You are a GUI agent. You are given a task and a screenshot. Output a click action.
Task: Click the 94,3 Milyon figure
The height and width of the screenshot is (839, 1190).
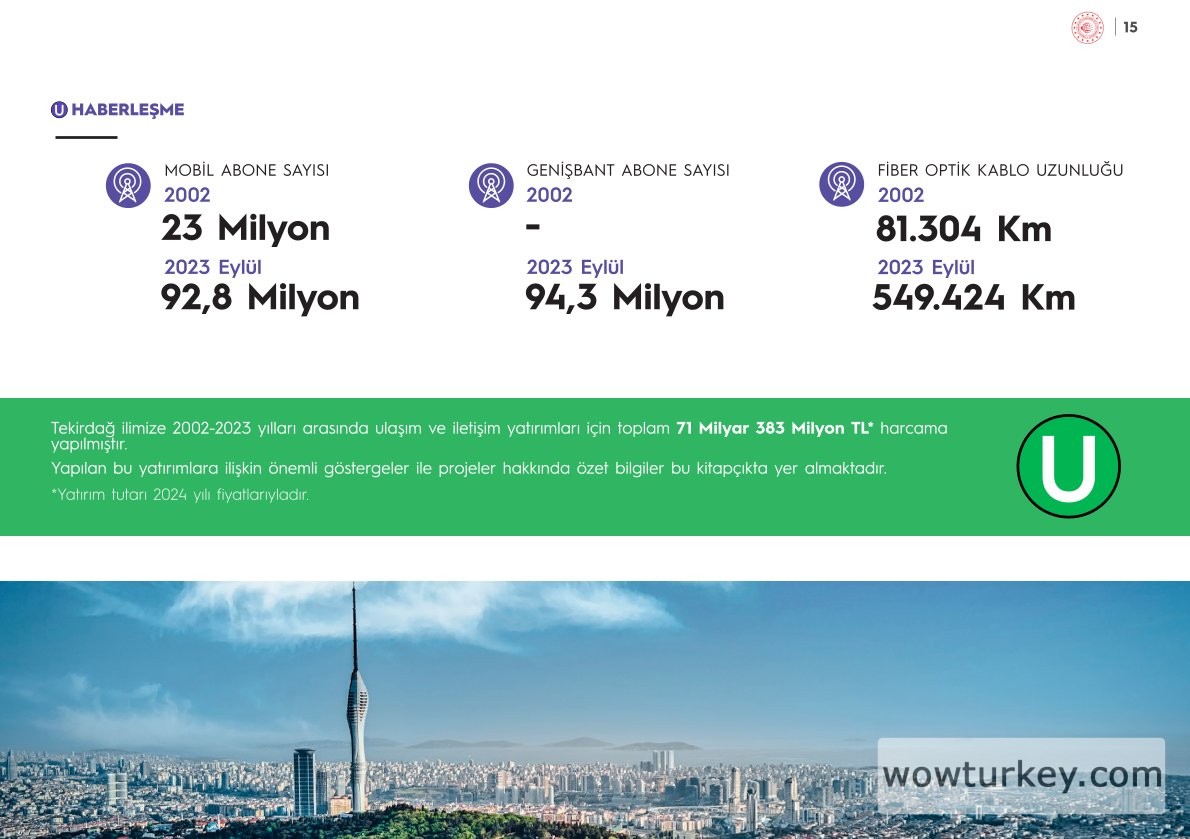(x=624, y=298)
